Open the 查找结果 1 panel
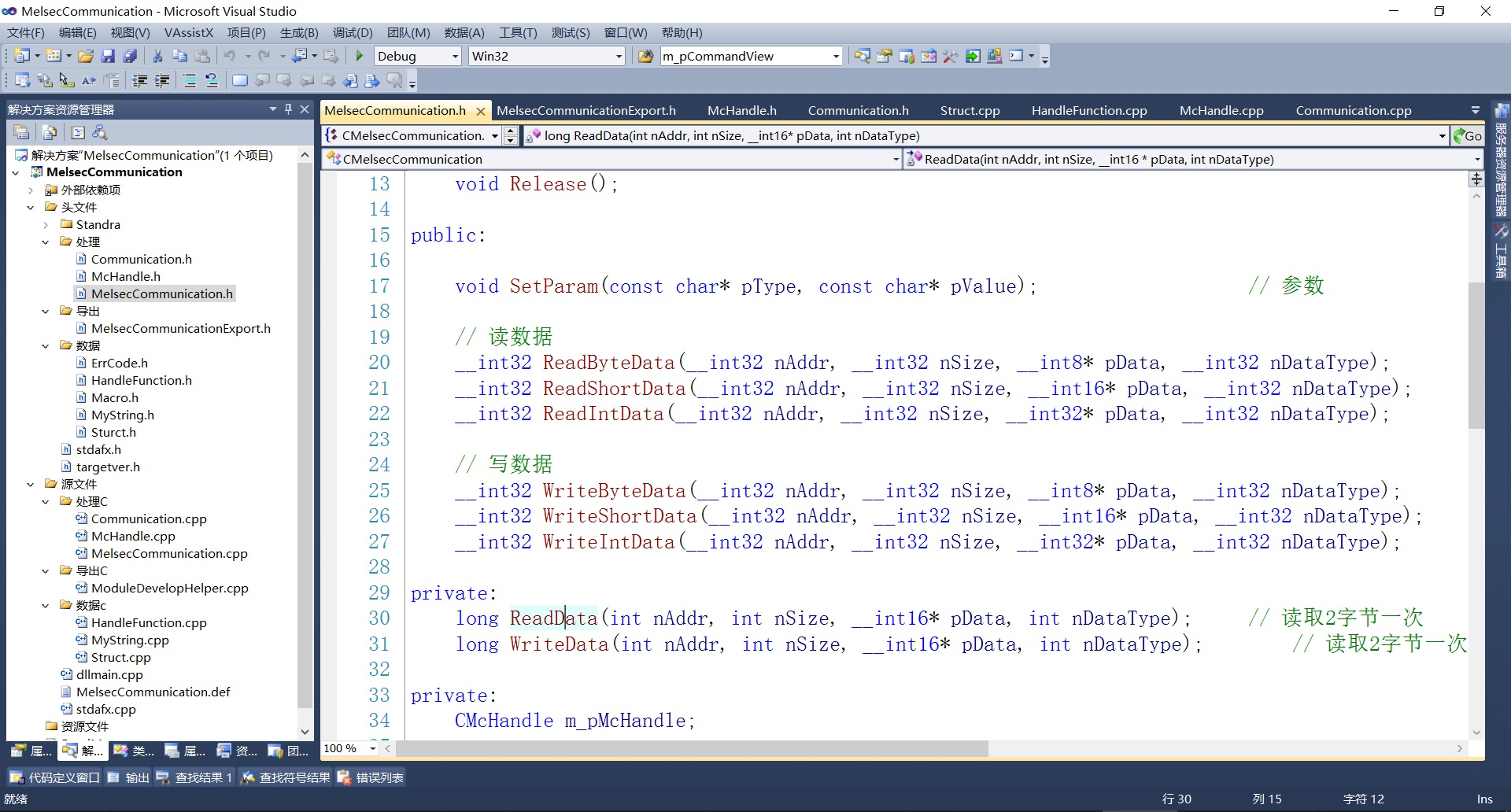This screenshot has height=812, width=1511. click(x=194, y=777)
